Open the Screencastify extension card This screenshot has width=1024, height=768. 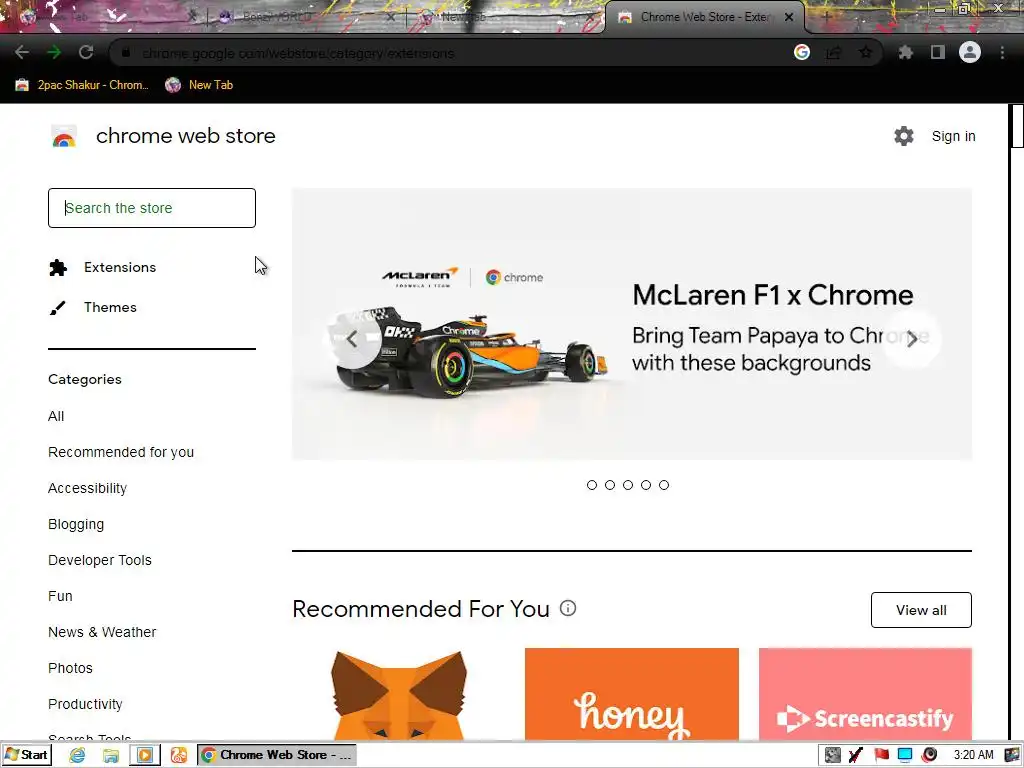tap(865, 694)
